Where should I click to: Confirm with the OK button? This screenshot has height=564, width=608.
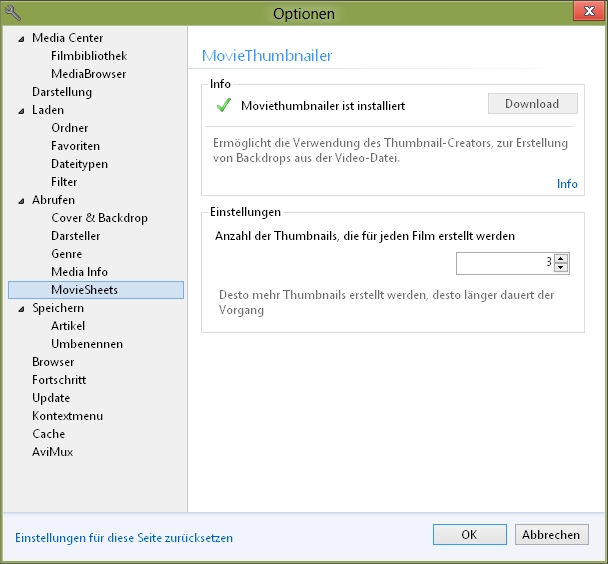[470, 535]
